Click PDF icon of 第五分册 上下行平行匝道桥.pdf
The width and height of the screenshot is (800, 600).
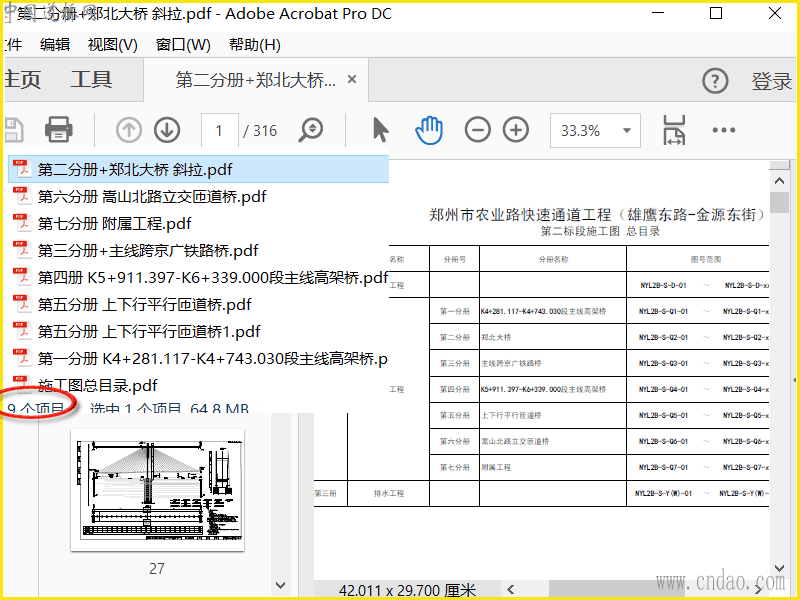[21, 305]
